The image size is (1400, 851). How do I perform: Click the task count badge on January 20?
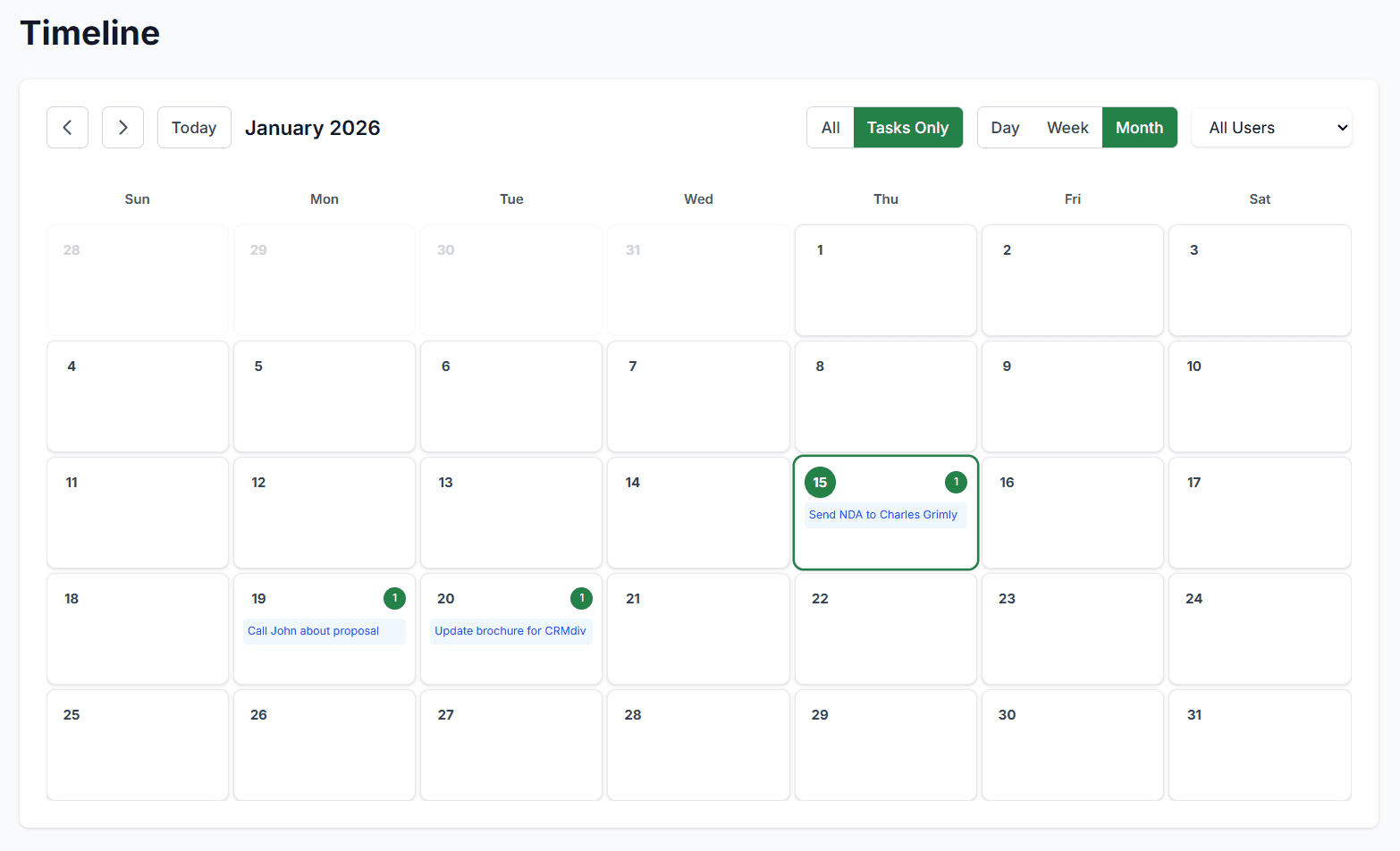[x=581, y=598]
